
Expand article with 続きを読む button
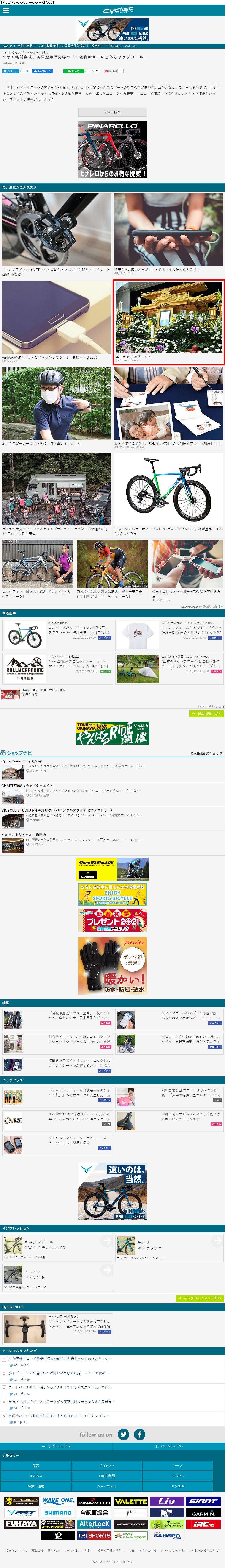[113, 112]
